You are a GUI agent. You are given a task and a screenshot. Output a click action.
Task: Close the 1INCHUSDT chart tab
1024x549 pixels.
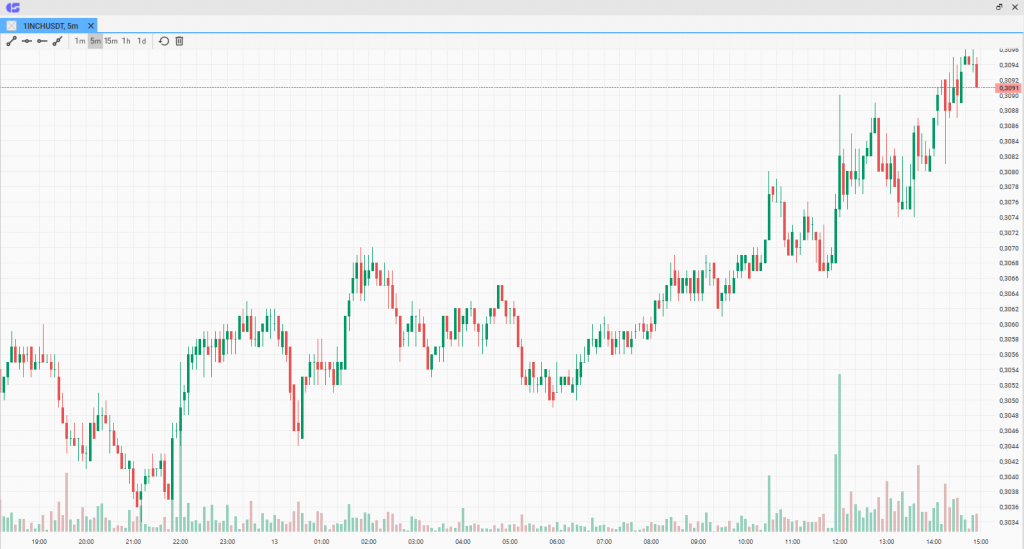coord(91,26)
